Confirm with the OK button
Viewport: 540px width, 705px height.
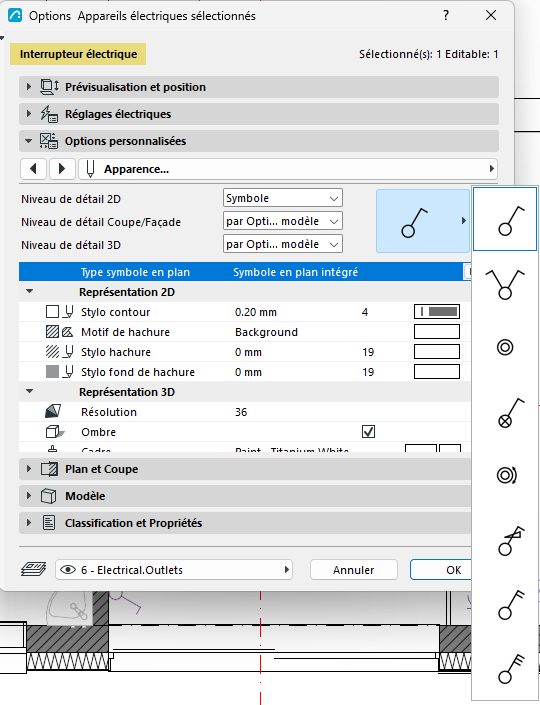[x=441, y=570]
